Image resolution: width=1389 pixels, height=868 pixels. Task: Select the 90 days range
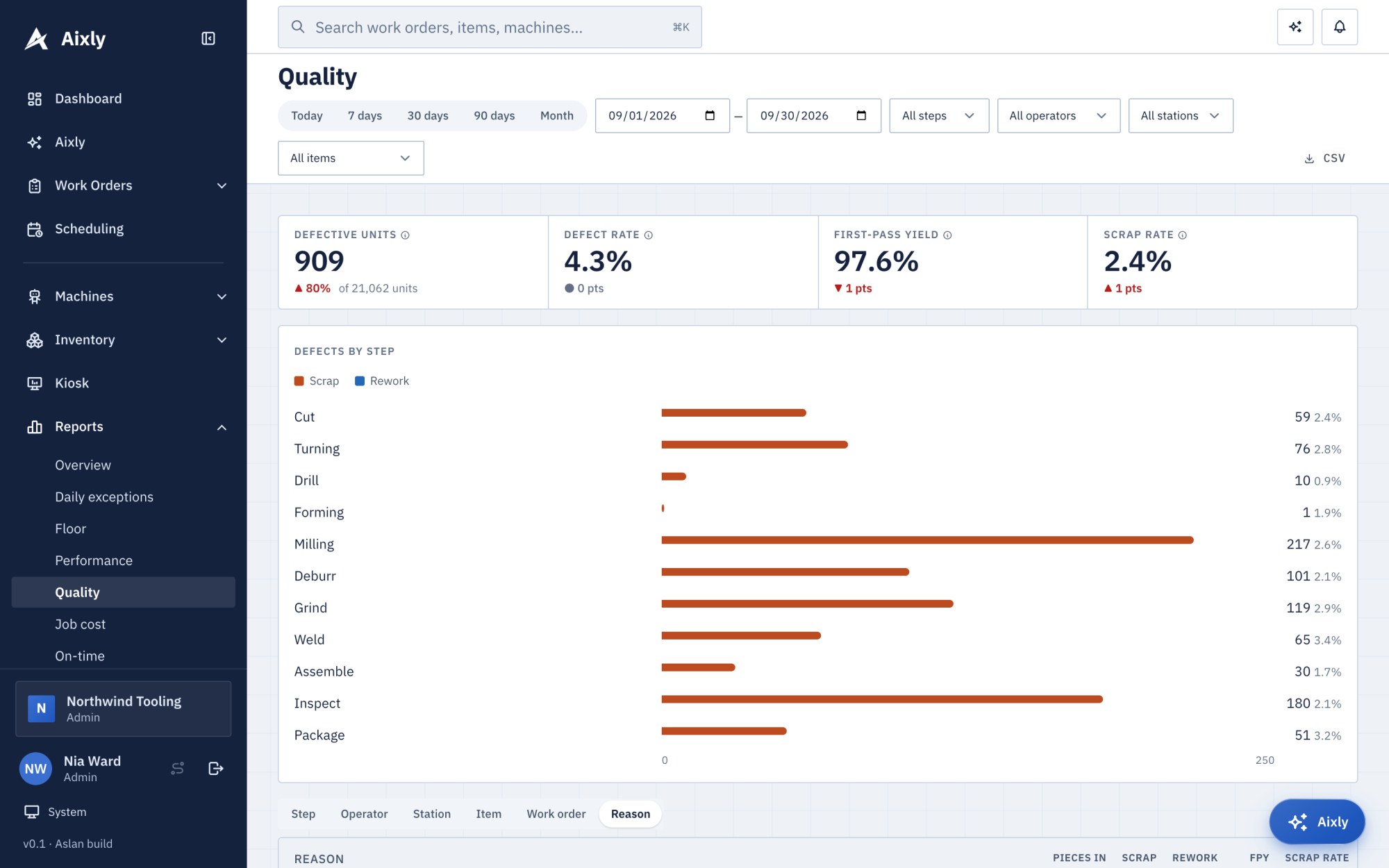(x=494, y=115)
